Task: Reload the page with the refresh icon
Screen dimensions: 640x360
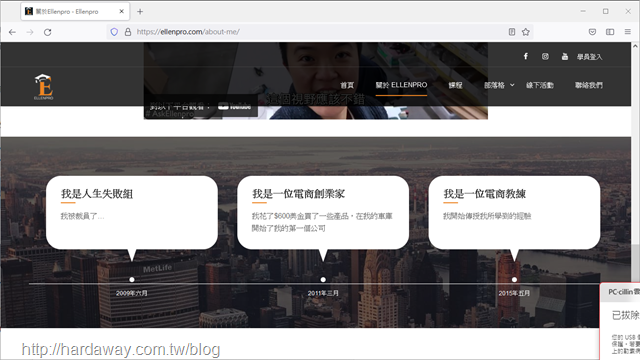Action: click(47, 32)
